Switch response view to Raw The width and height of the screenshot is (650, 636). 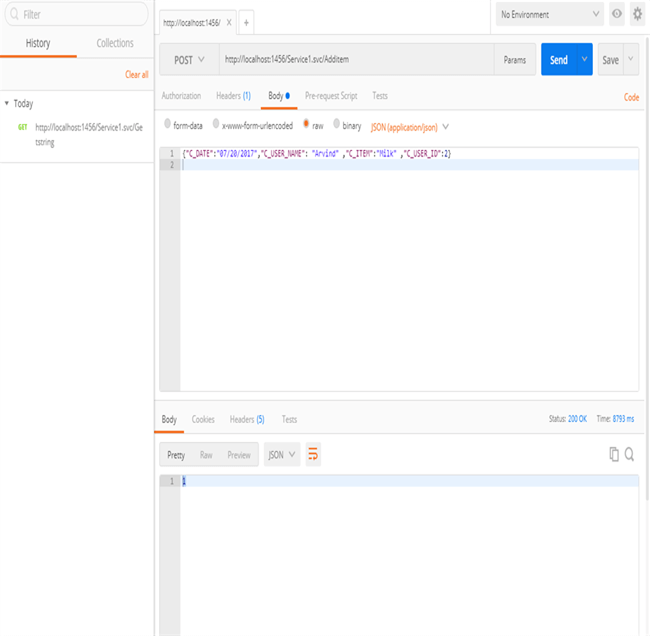(206, 455)
